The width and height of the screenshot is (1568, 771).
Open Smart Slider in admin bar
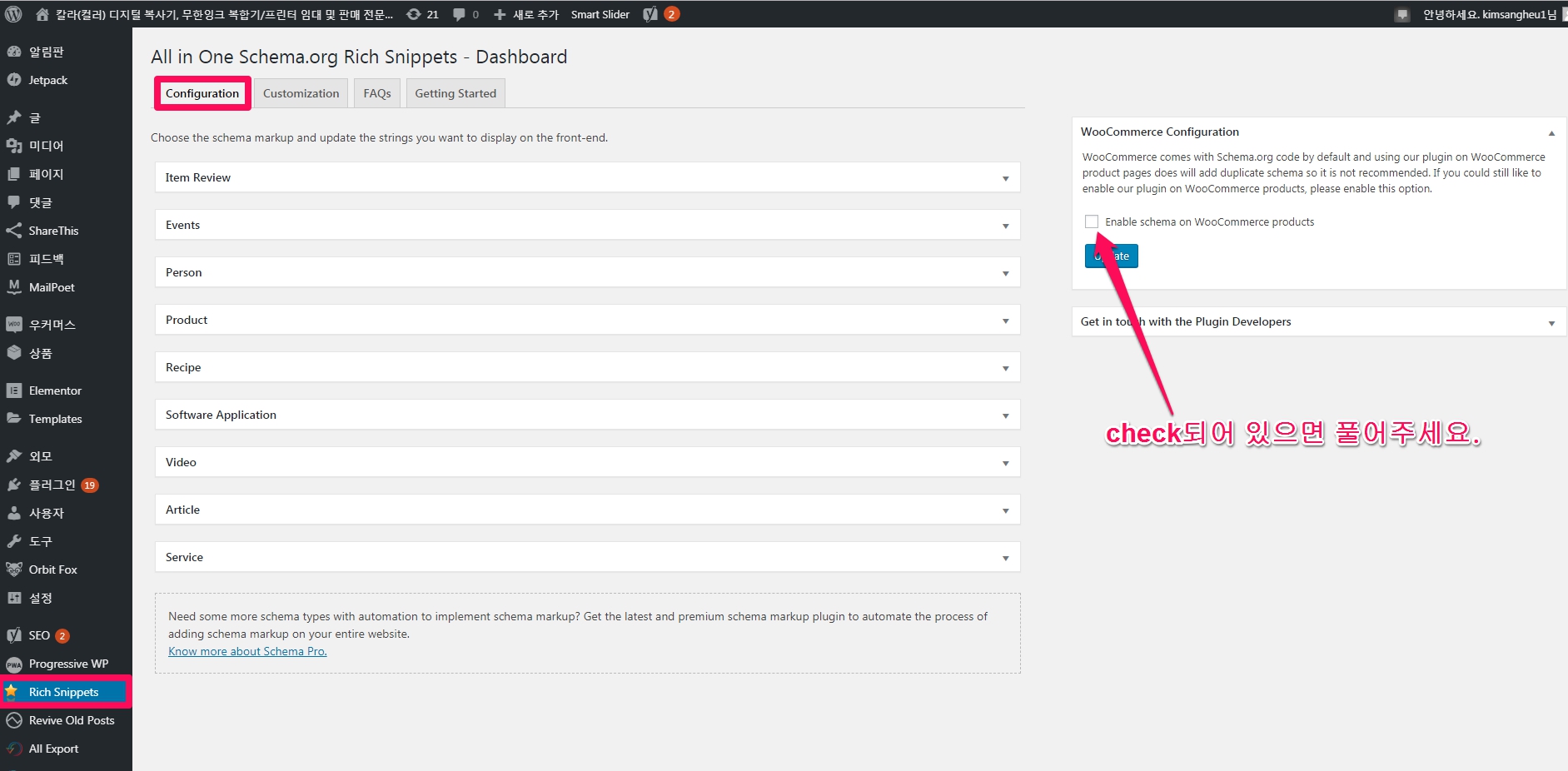[600, 14]
